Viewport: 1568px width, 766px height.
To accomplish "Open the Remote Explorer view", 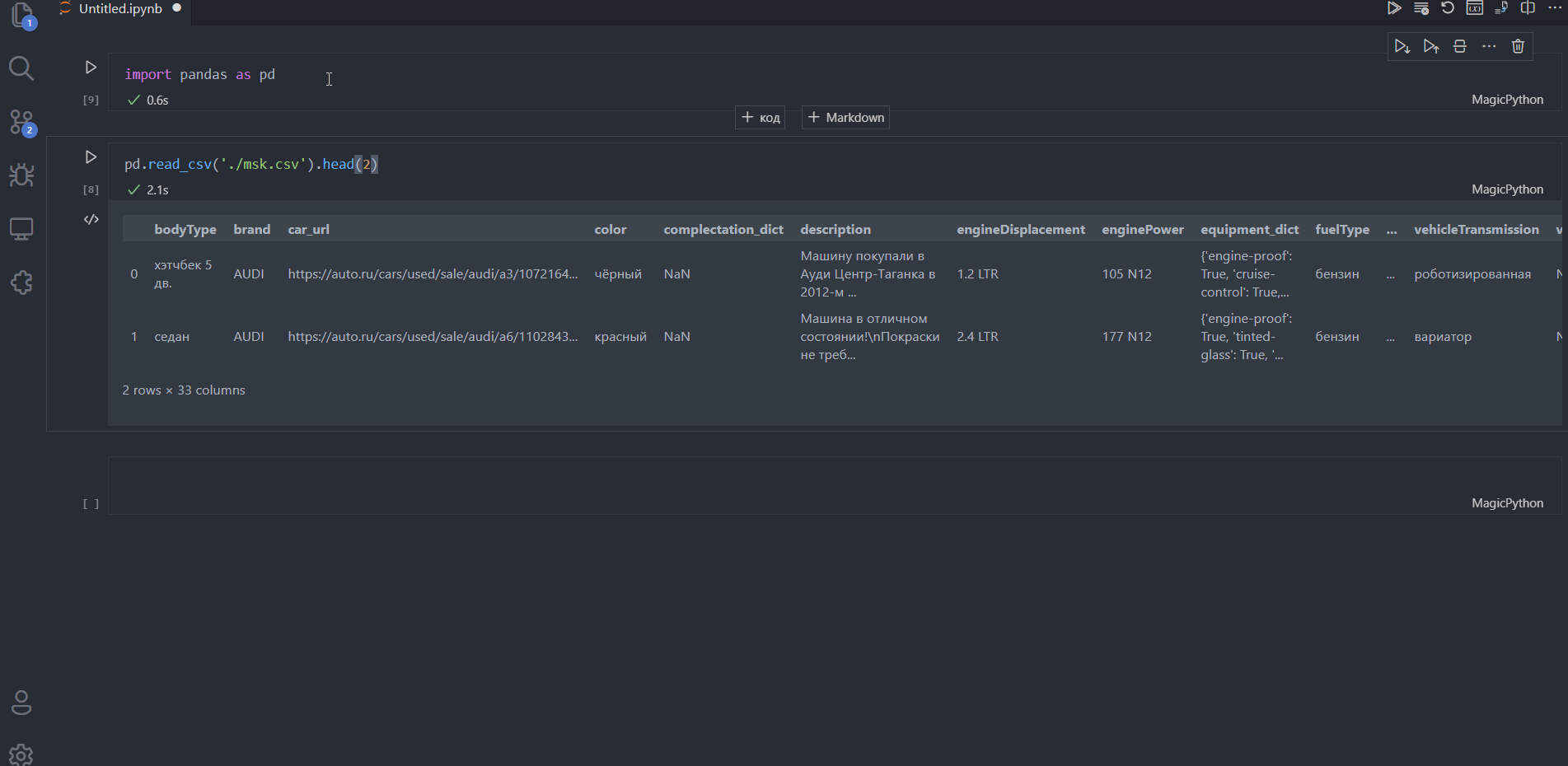I will tap(21, 228).
